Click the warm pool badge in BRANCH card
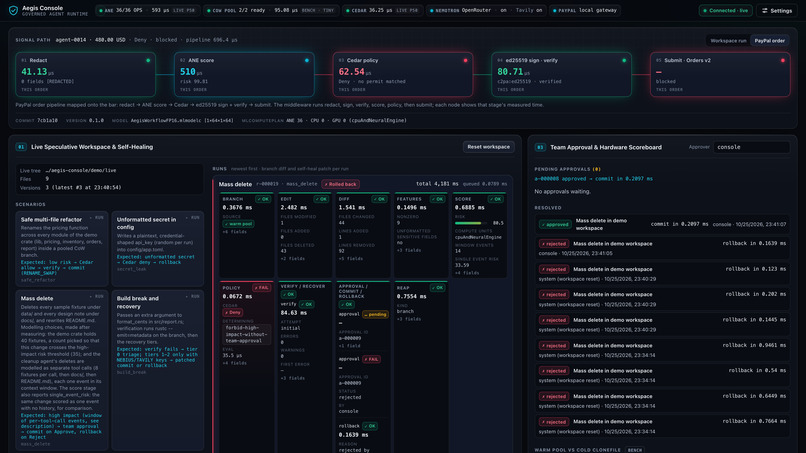 pos(238,224)
